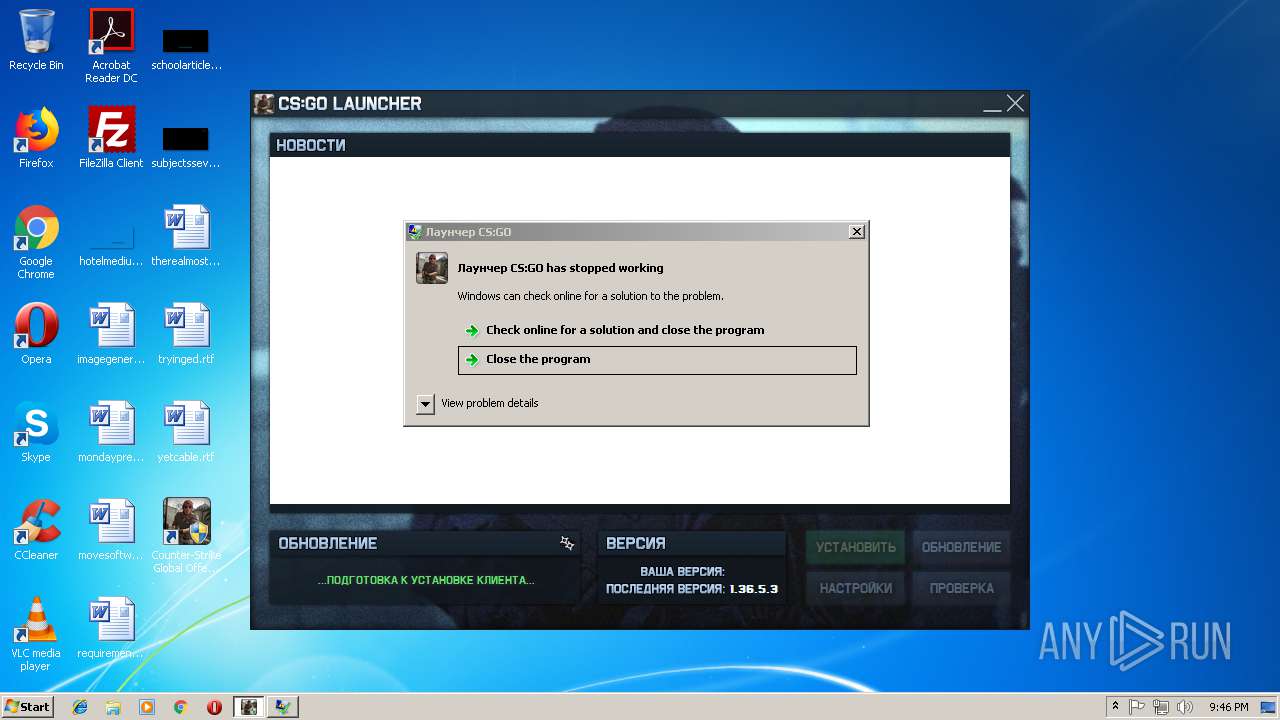Select imagegener Word document icon
Image resolution: width=1280 pixels, height=720 pixels.
[111, 334]
